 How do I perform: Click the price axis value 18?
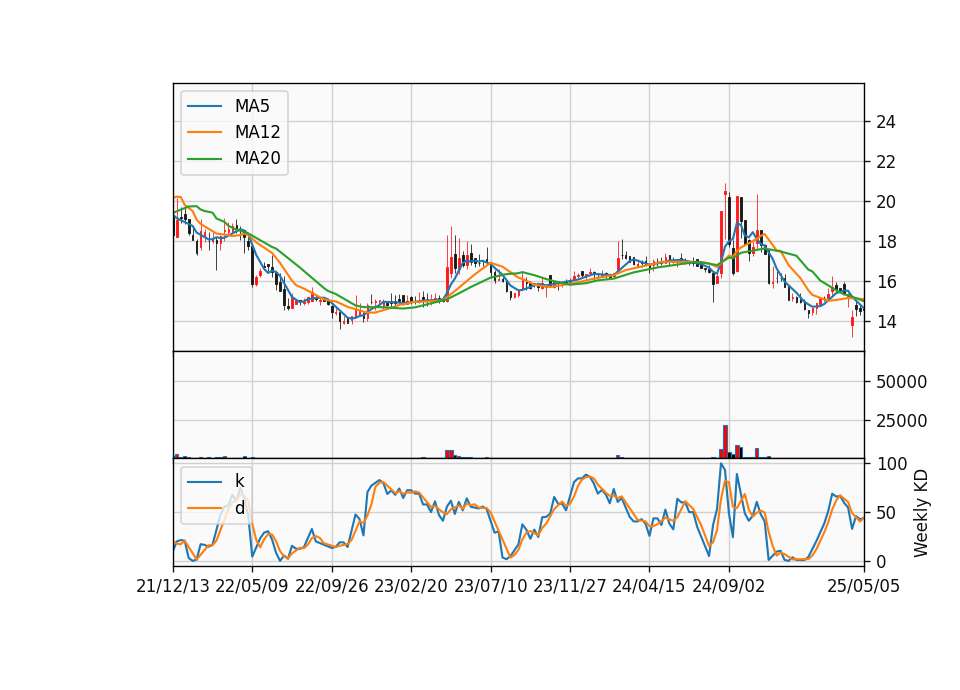pos(886,242)
